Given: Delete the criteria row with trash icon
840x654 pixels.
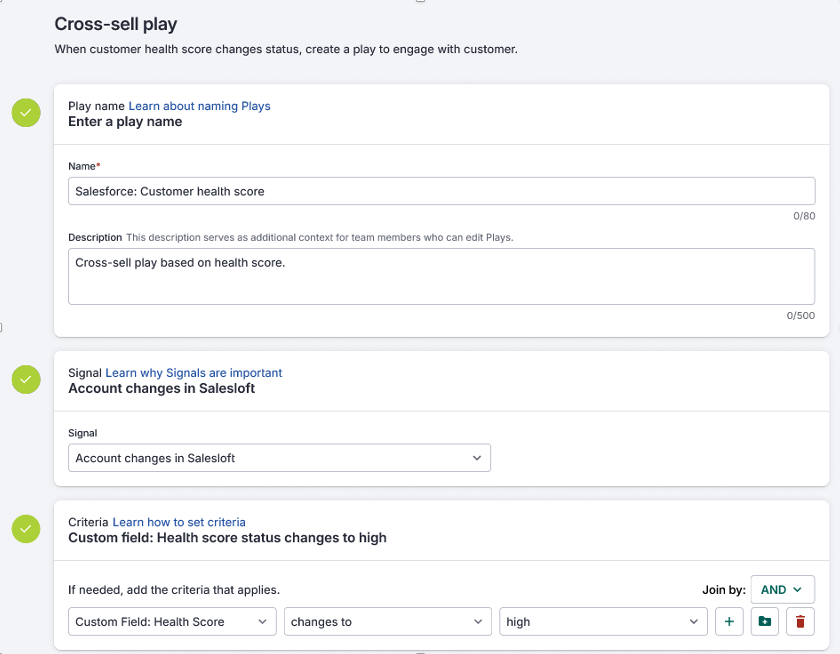Looking at the screenshot, I should (x=800, y=622).
